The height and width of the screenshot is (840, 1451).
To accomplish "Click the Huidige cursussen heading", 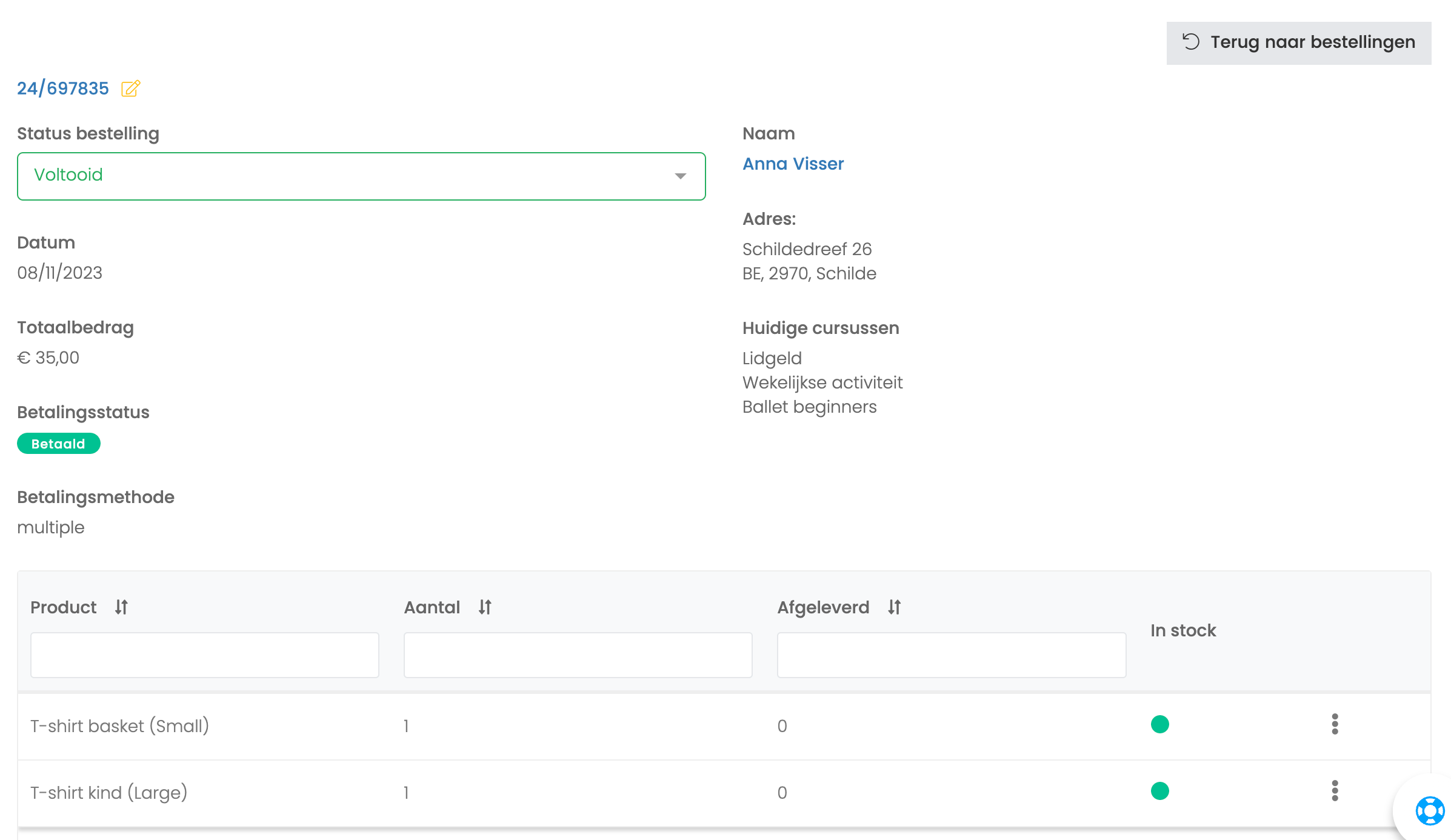I will coord(821,328).
